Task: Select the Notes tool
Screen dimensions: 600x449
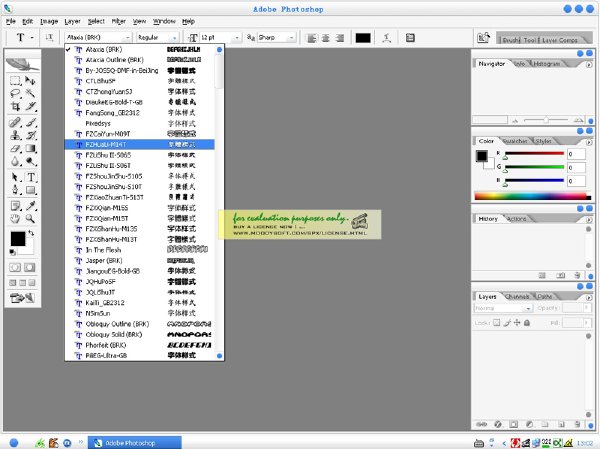Action: 15,206
